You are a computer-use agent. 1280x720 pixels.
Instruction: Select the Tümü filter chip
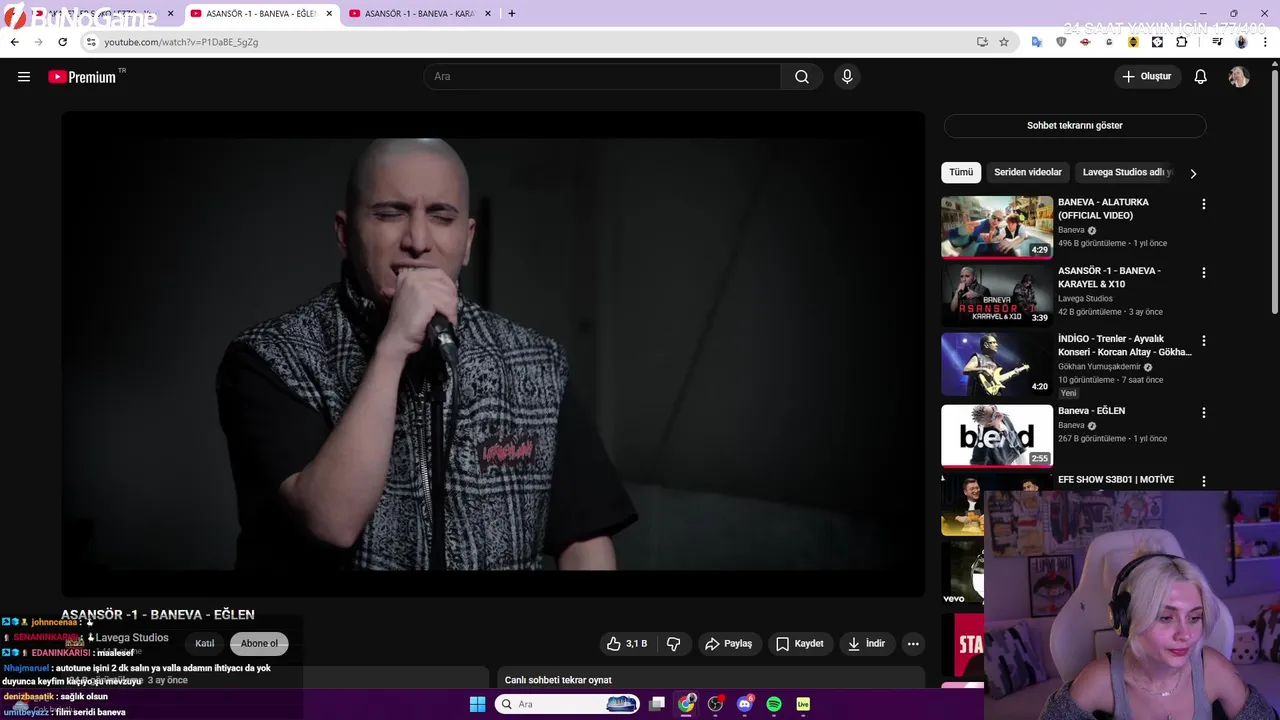coord(961,172)
